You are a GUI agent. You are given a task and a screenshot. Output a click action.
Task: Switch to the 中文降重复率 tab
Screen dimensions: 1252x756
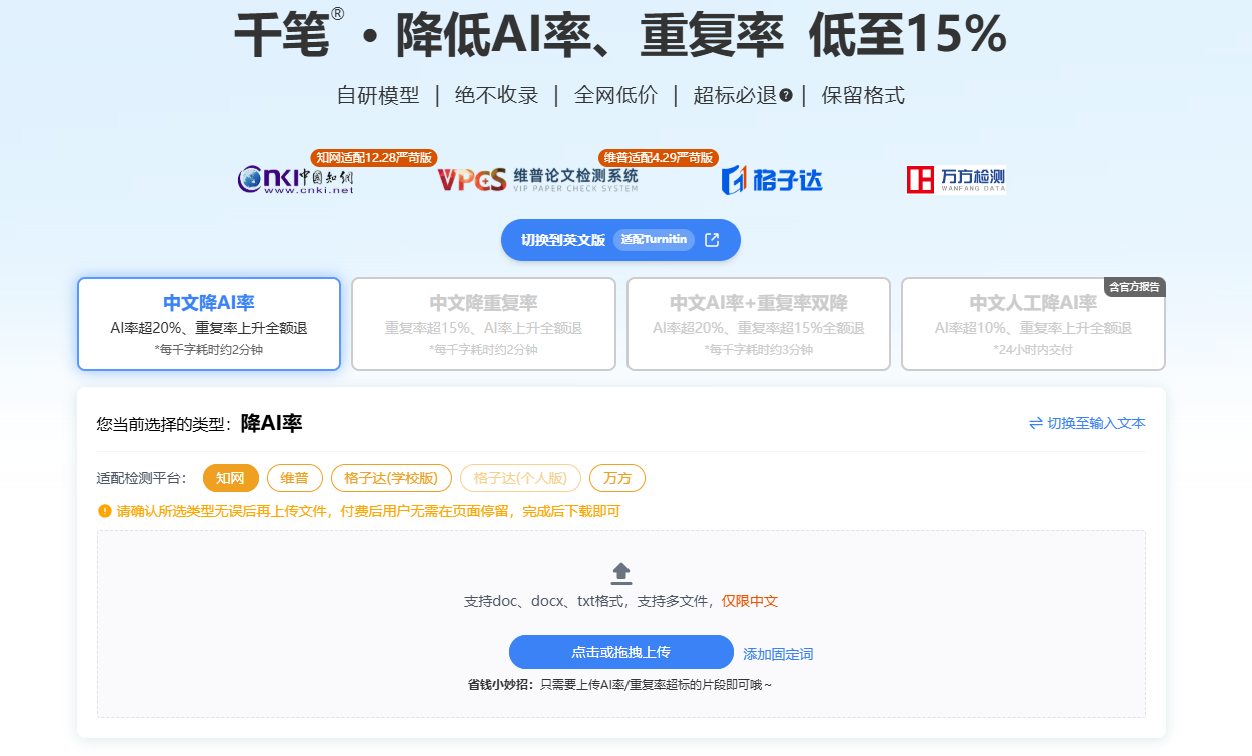pos(483,324)
